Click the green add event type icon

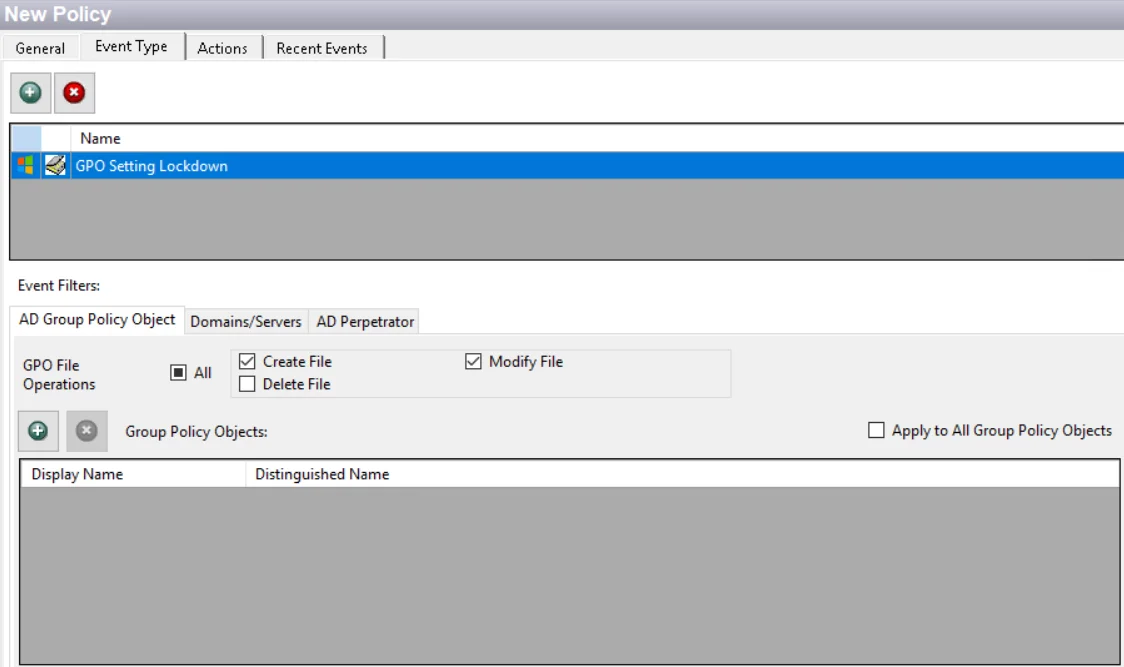(30, 93)
